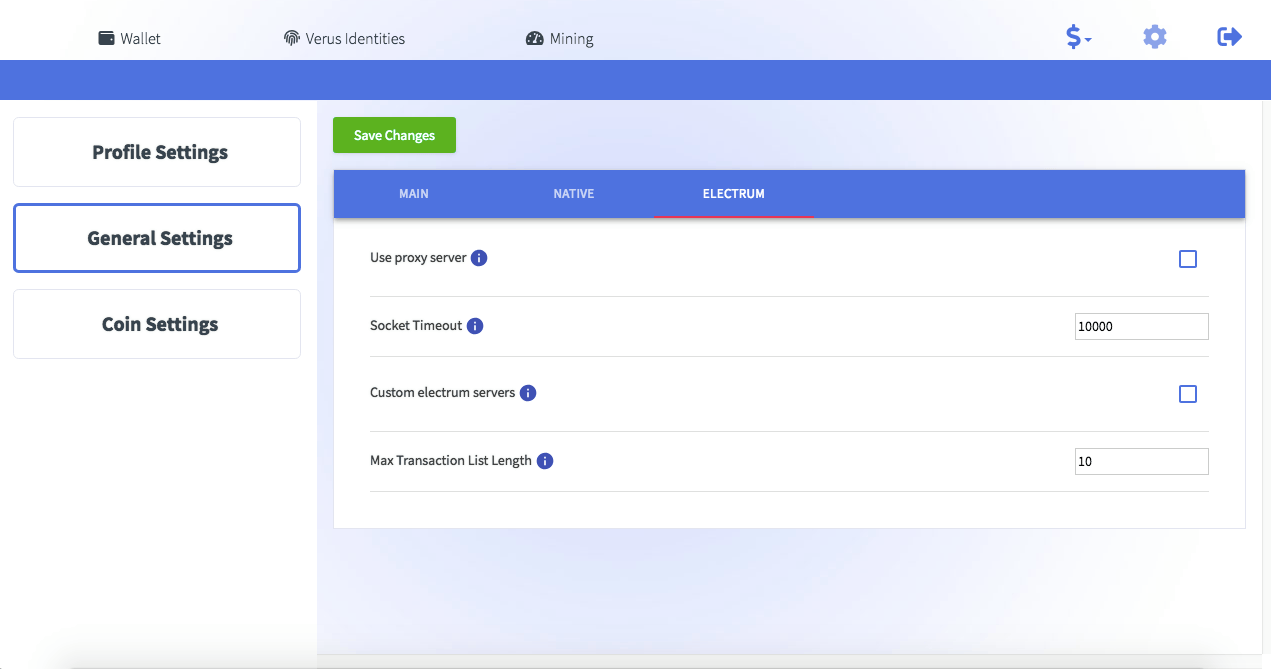Click the Max Transaction List Length label
1271x669 pixels.
point(451,461)
